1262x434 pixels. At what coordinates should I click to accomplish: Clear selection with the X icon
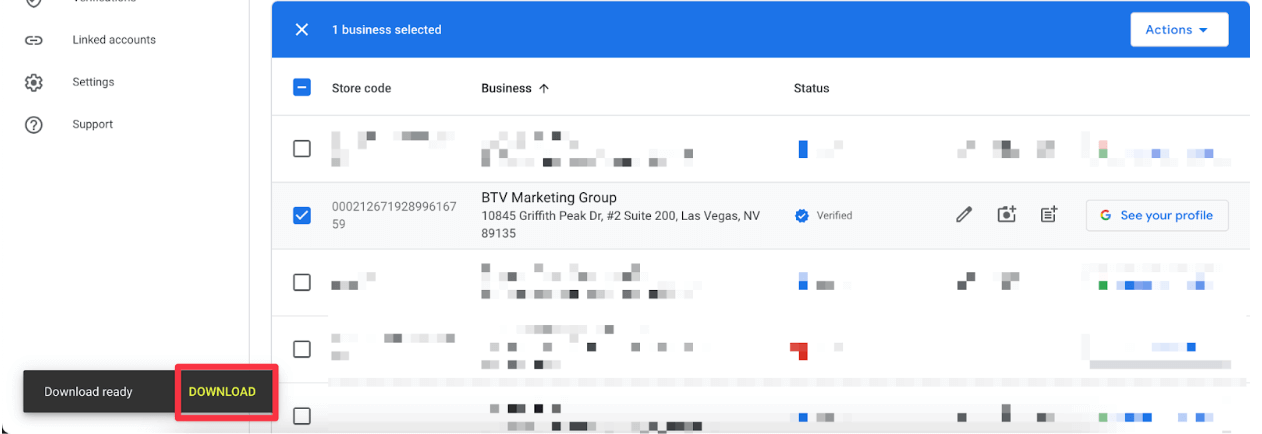[302, 30]
